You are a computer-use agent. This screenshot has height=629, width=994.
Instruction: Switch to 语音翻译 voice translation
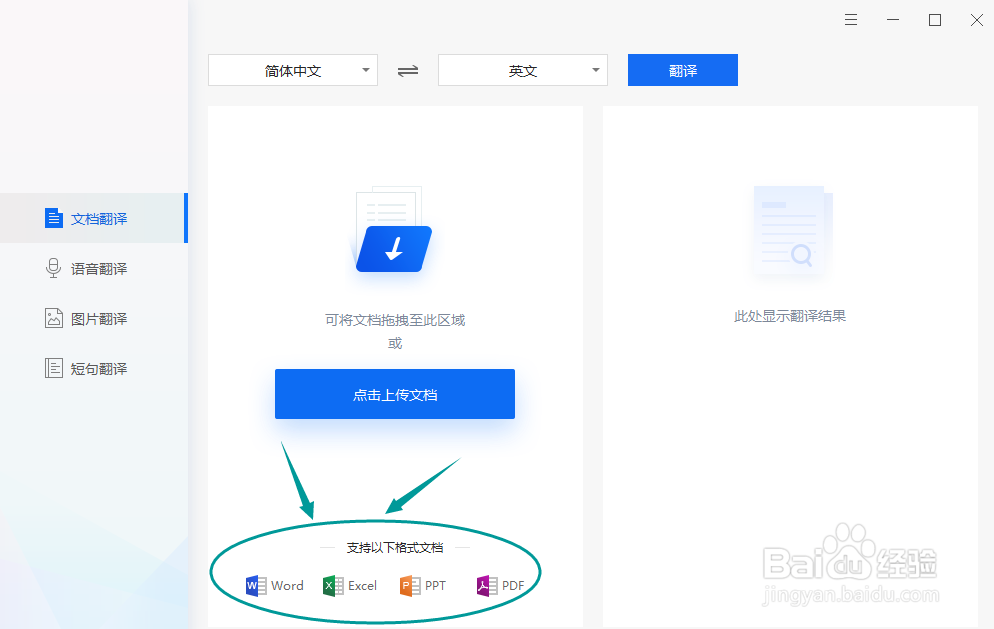pyautogui.click(x=94, y=268)
